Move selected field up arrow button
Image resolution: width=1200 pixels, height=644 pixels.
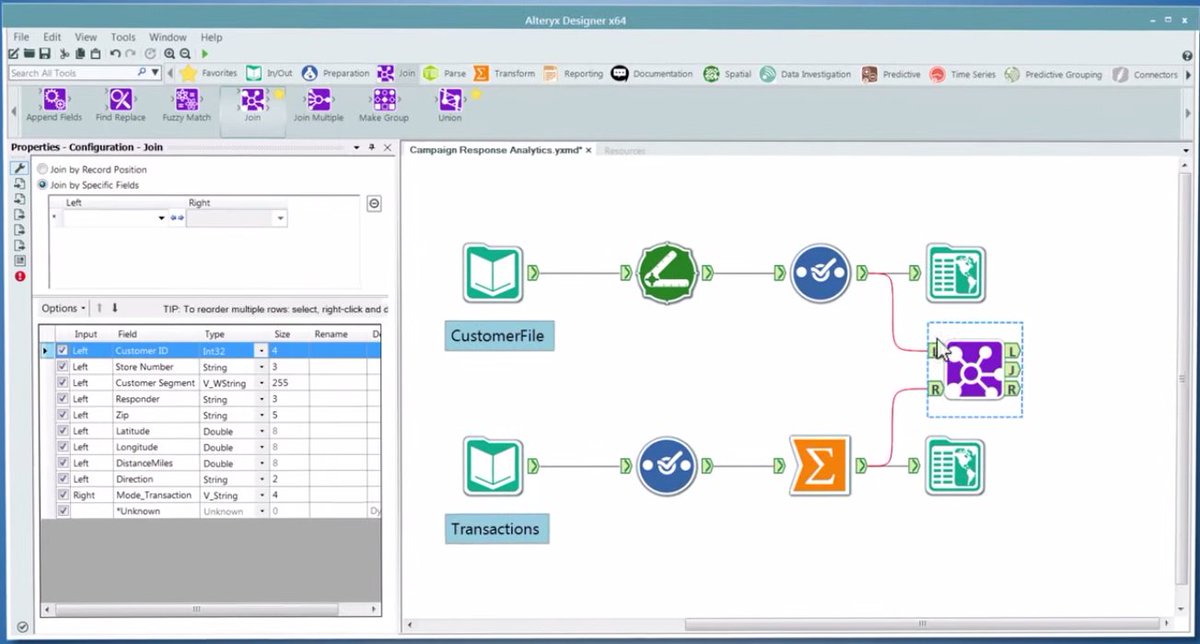point(100,308)
